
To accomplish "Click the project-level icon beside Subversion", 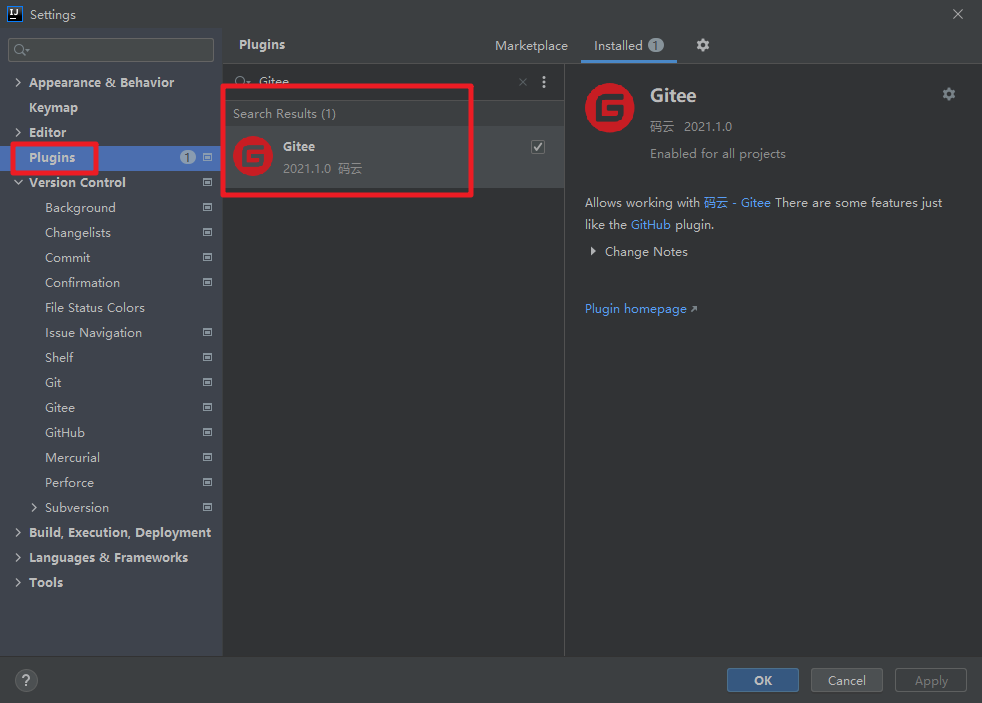I will [x=207, y=508].
